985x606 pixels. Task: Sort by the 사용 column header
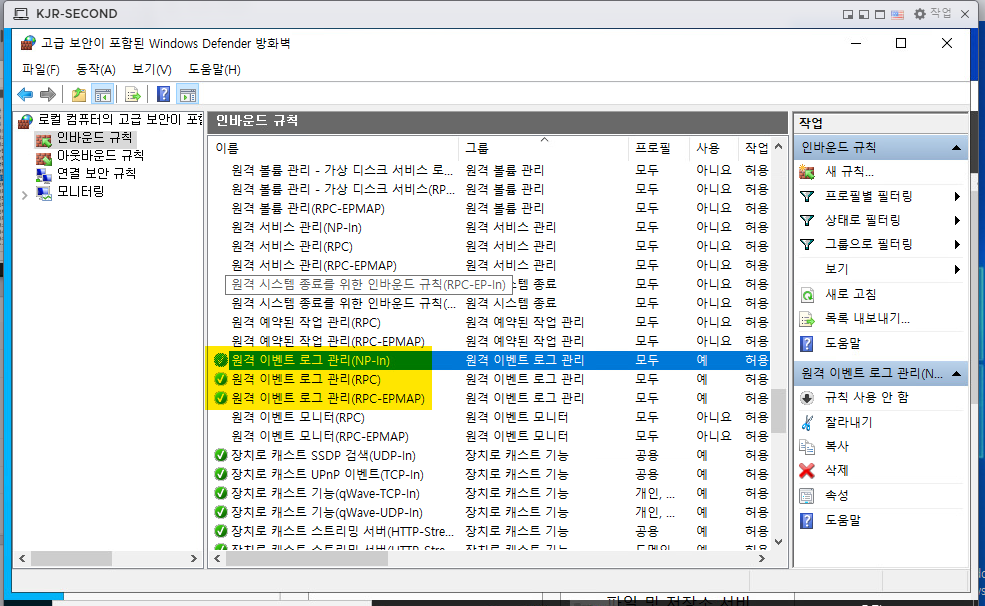[713, 148]
